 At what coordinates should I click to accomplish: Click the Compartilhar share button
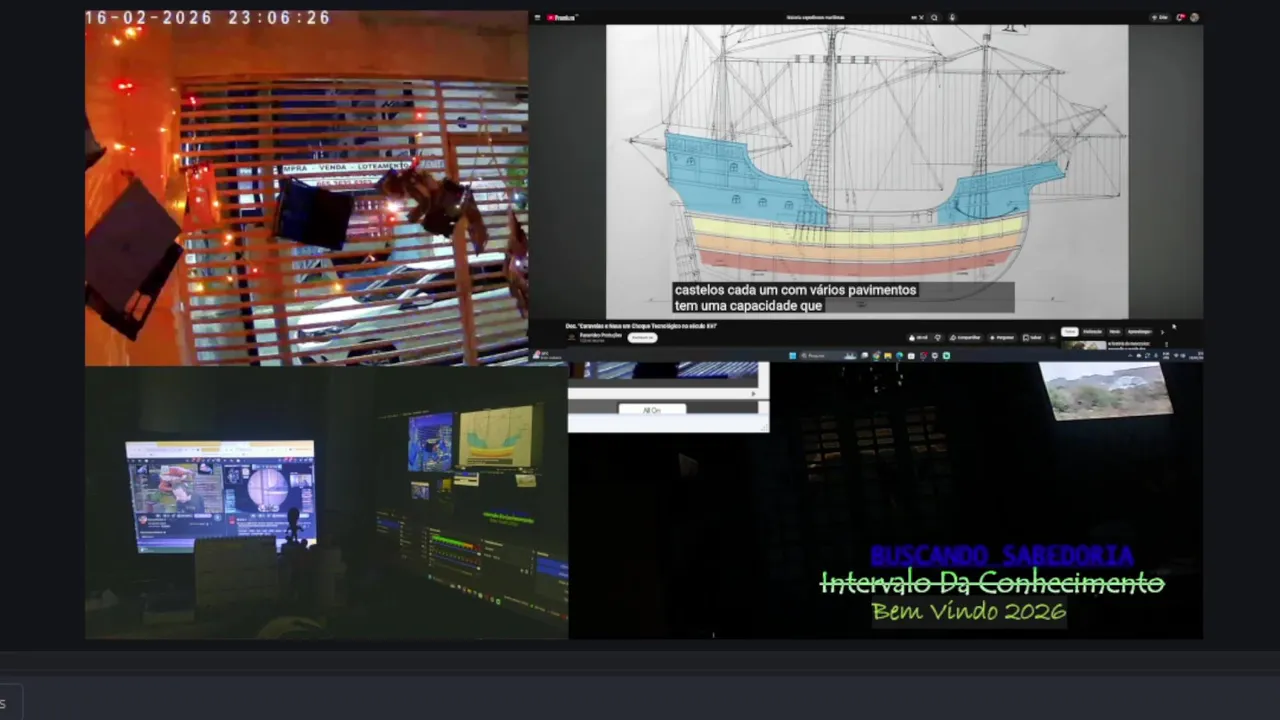coord(965,337)
